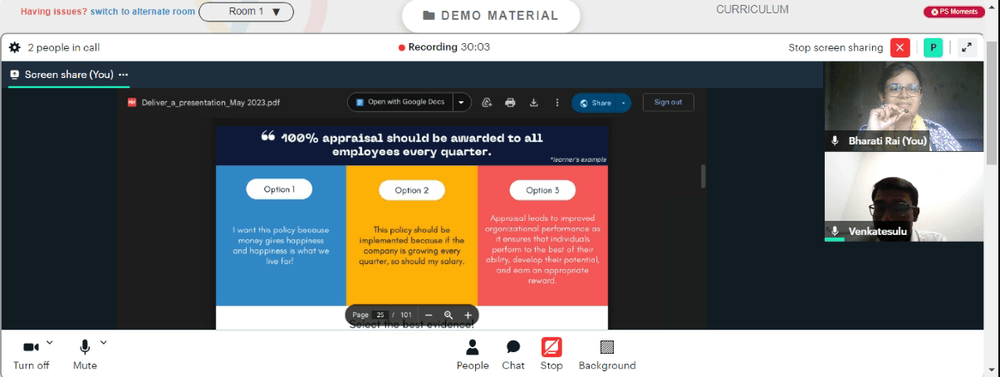Reset PDF zoom with magnifier icon
This screenshot has height=377, width=1000.
click(x=448, y=315)
